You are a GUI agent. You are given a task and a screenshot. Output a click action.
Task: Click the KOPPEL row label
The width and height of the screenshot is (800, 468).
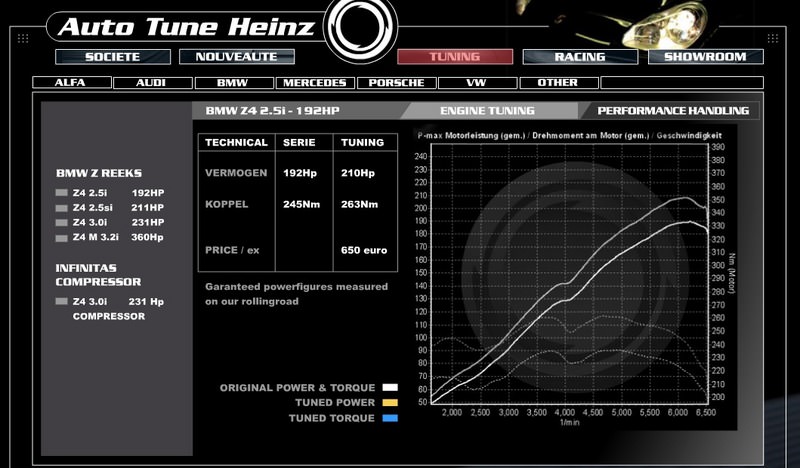coord(227,204)
